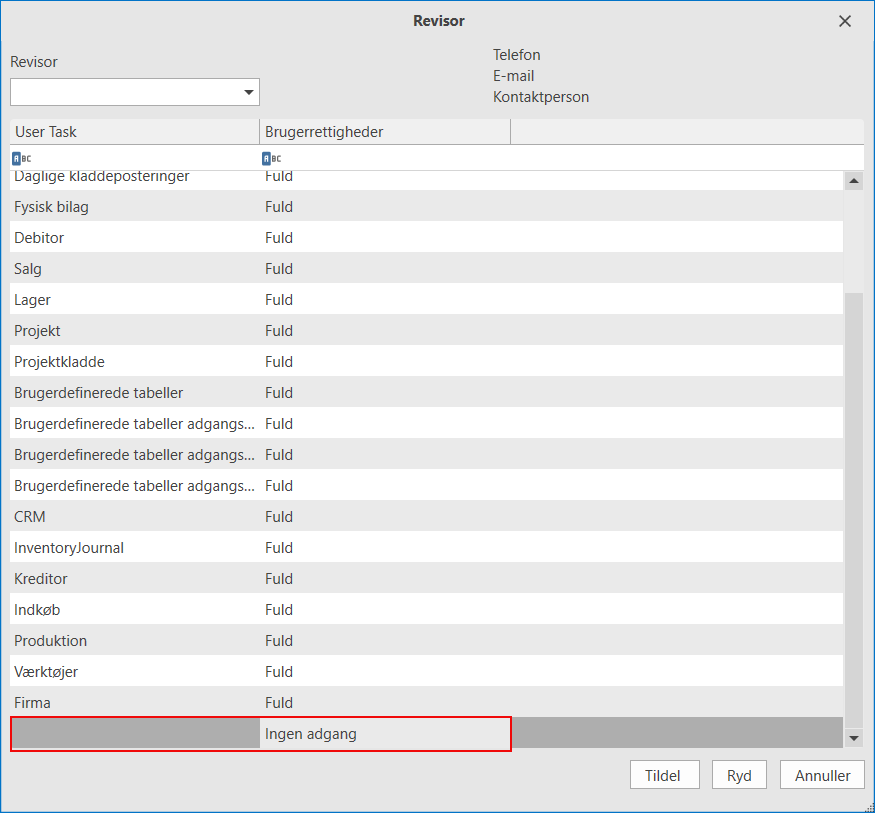Click Fuld permission for the Firma row

tap(279, 703)
